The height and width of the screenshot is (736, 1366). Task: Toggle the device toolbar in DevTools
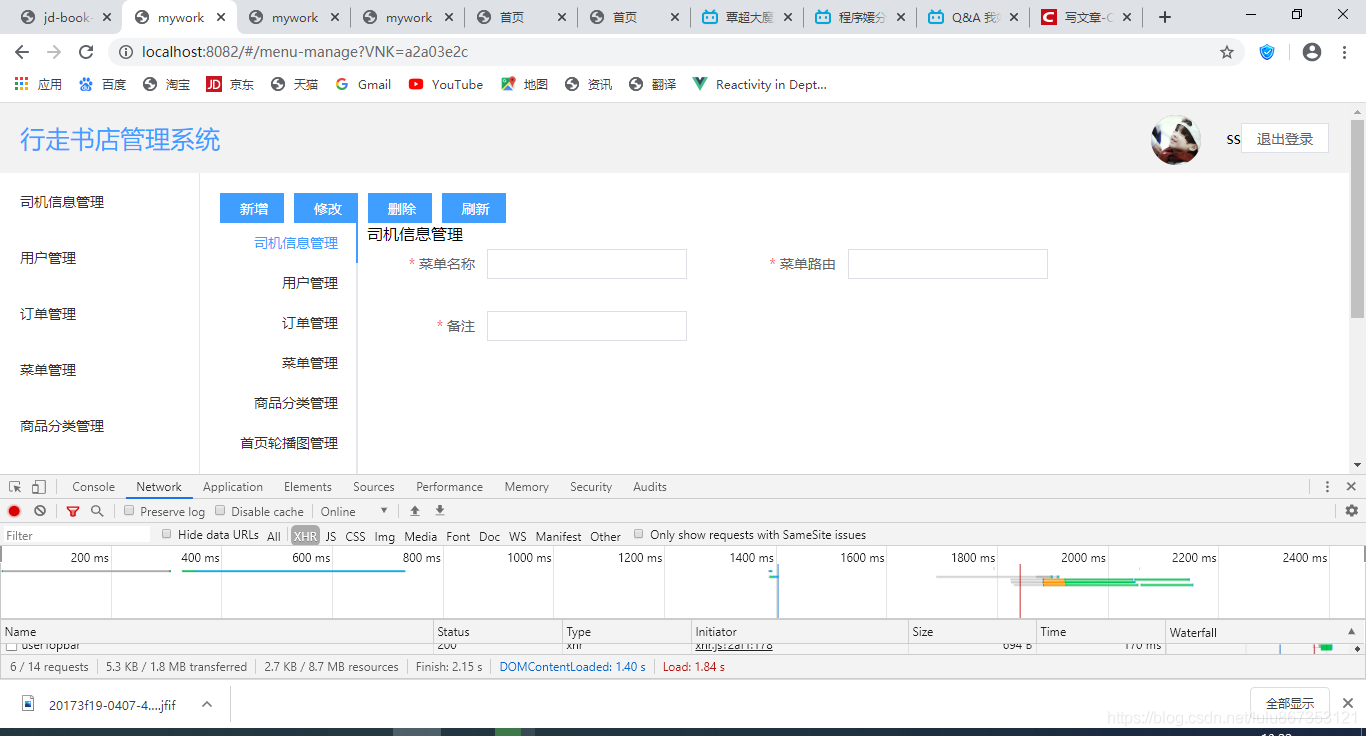tap(37, 486)
